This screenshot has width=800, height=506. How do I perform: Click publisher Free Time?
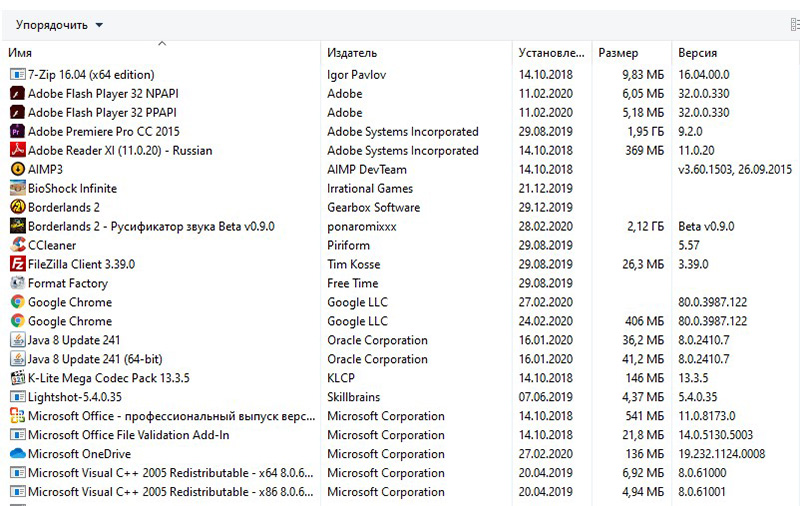point(353,283)
